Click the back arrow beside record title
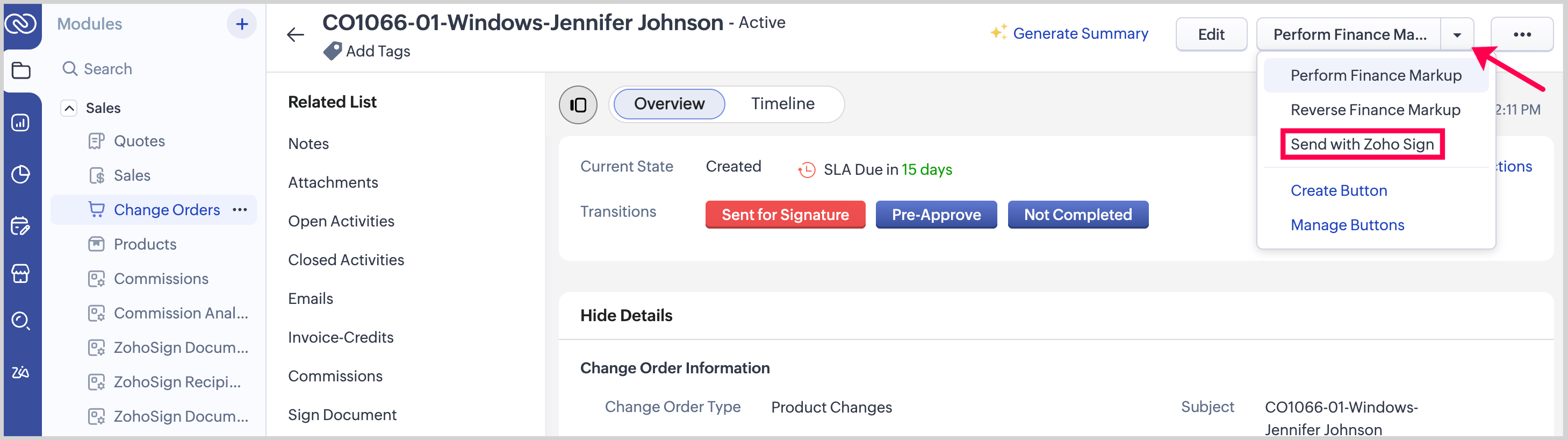The width and height of the screenshot is (1568, 440). [295, 35]
